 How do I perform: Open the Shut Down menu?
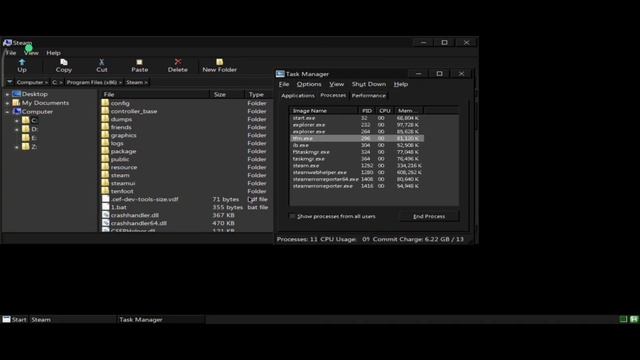click(x=369, y=84)
